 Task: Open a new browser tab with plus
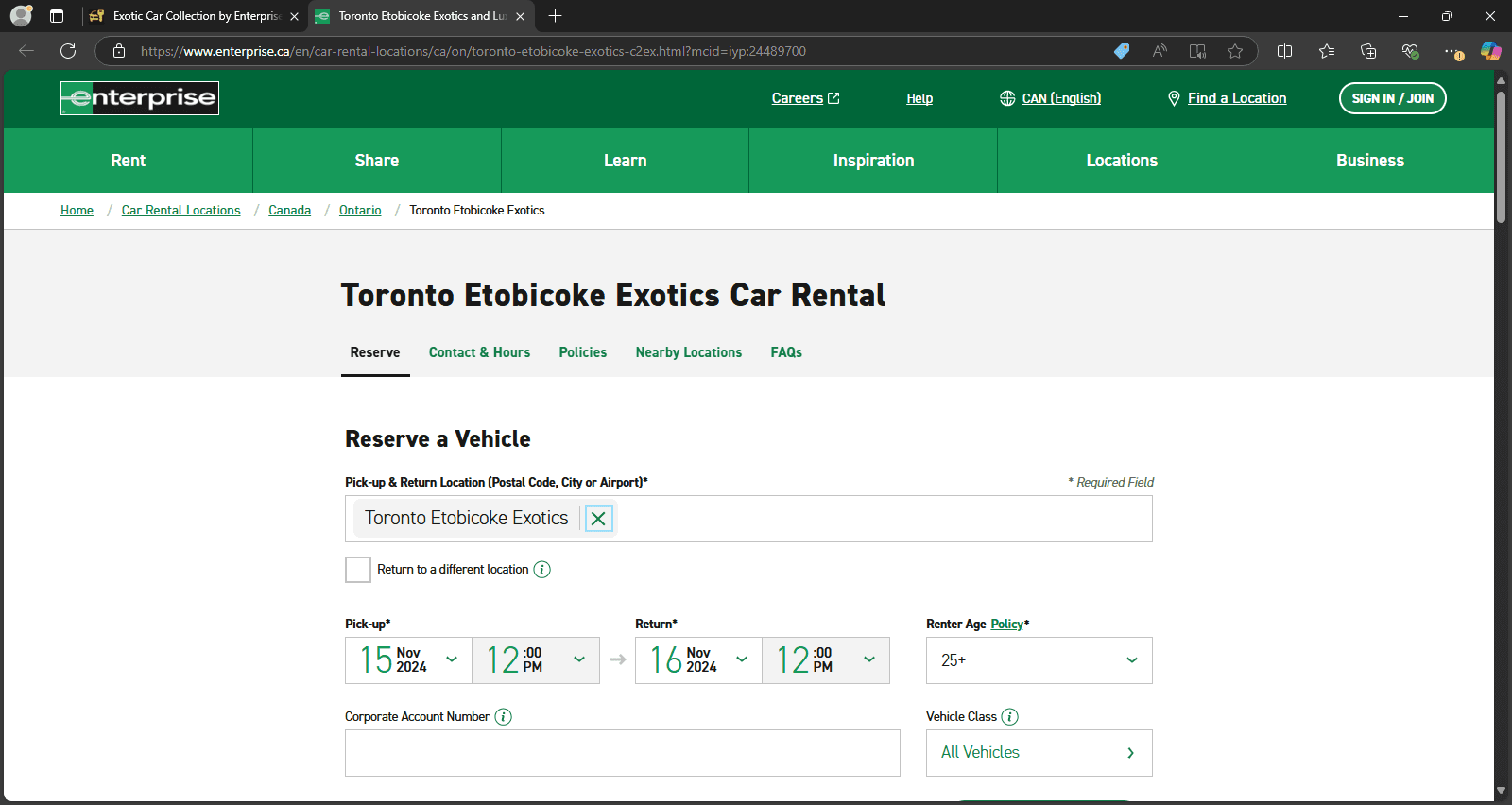click(x=556, y=16)
